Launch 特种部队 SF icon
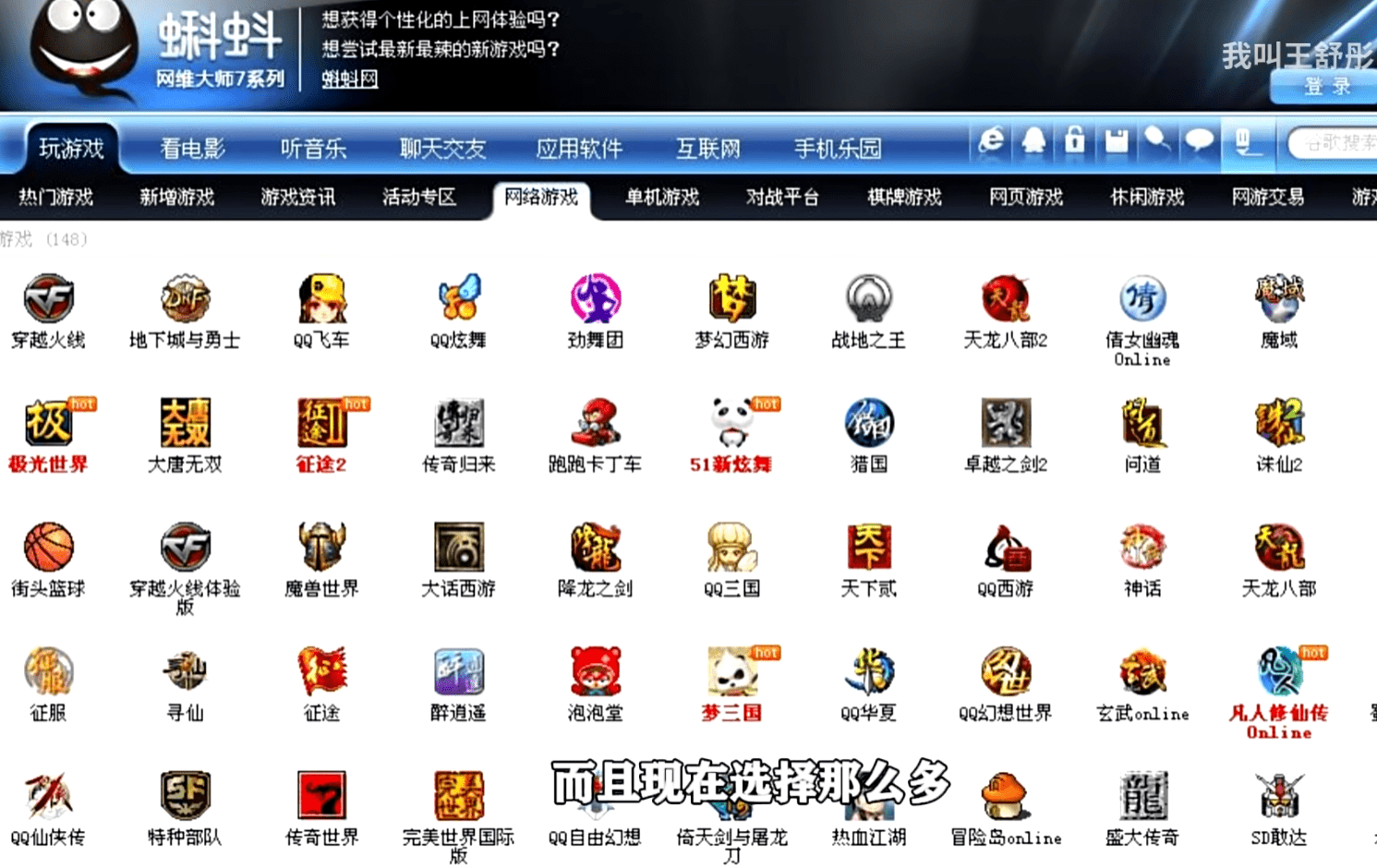Viewport: 1377px width, 868px height. 185,796
